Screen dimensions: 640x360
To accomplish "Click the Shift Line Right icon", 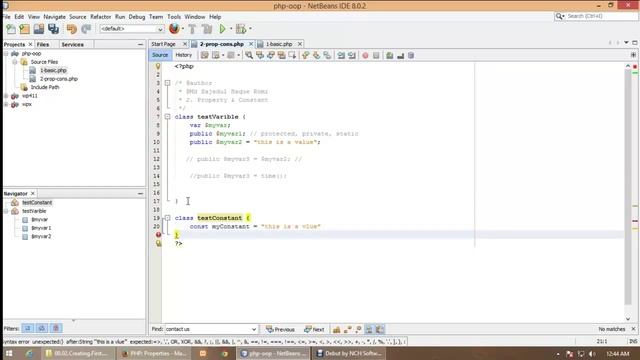I will coord(352,55).
